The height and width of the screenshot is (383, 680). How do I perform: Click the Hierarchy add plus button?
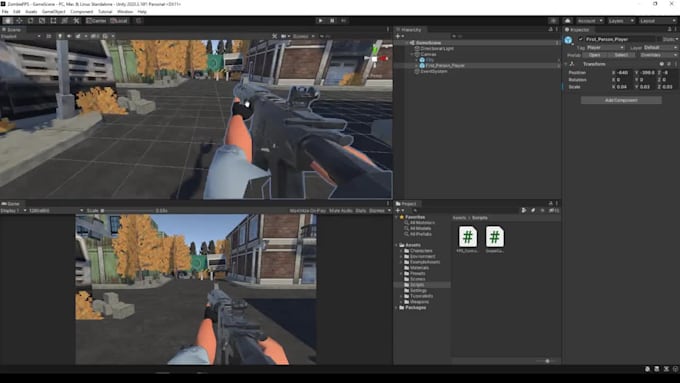399,36
